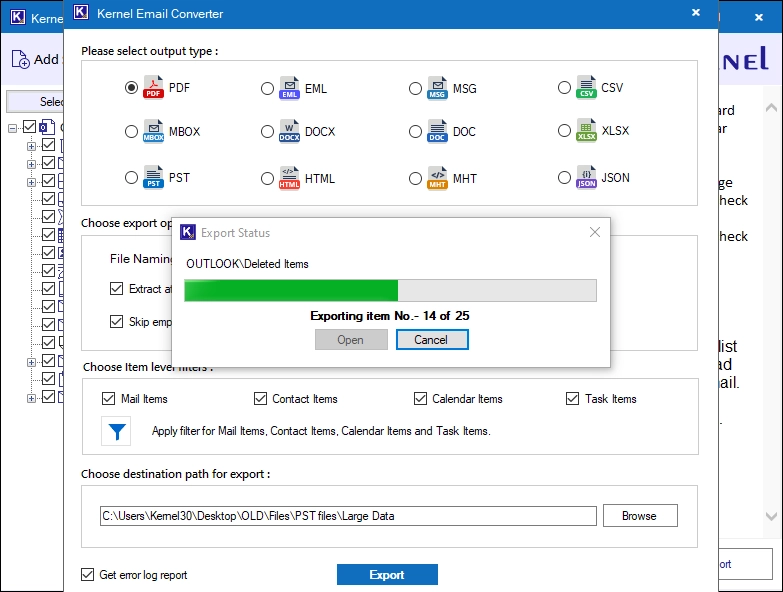Disable the Task Items checkbox
The height and width of the screenshot is (592, 783).
click(572, 398)
